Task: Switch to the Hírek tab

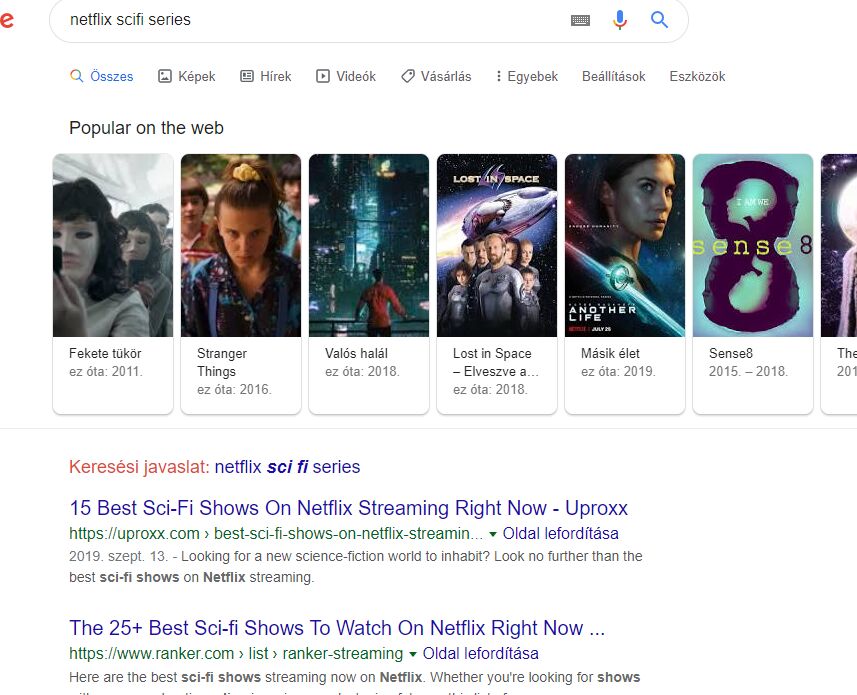Action: pyautogui.click(x=266, y=76)
